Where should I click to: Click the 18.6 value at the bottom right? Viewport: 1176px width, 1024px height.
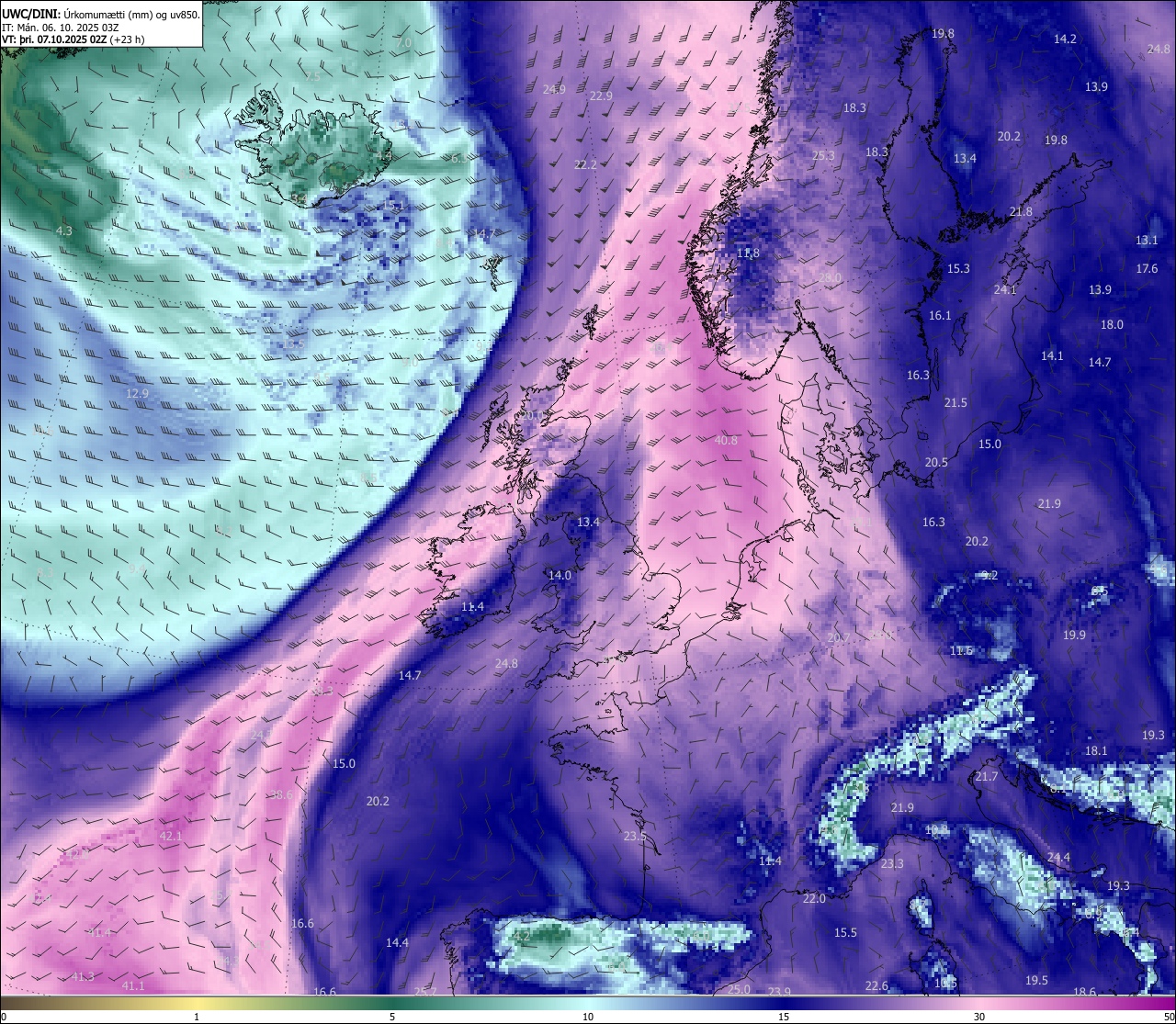tap(1084, 991)
